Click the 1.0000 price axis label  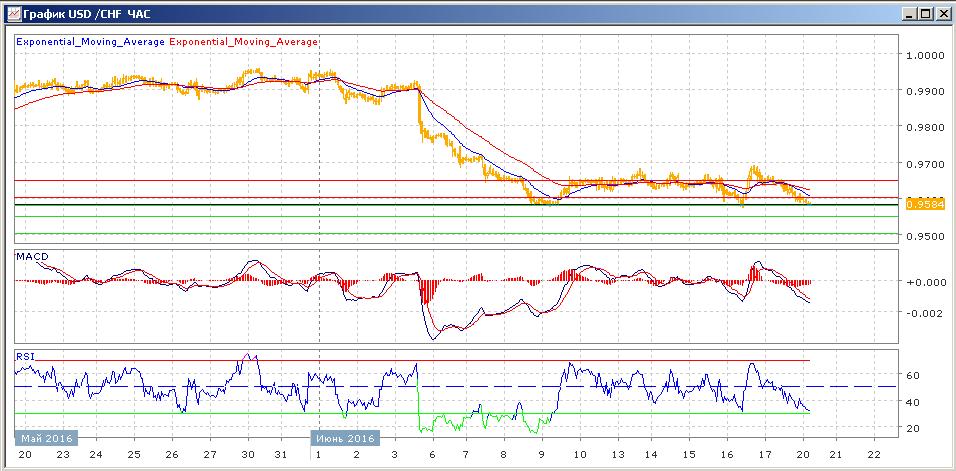[x=925, y=55]
